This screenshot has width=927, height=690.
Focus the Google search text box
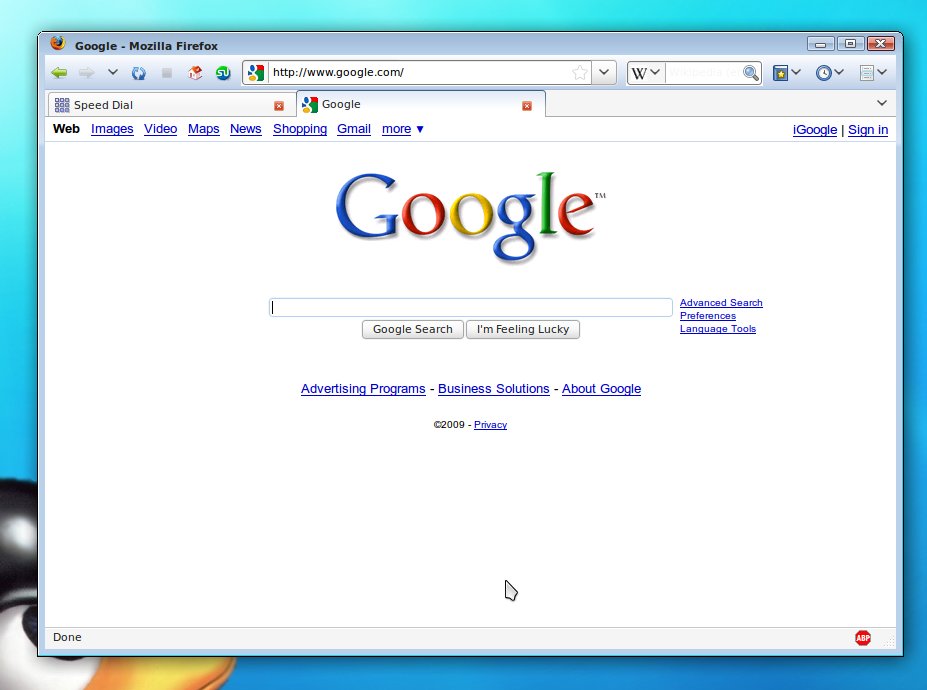[x=471, y=307]
